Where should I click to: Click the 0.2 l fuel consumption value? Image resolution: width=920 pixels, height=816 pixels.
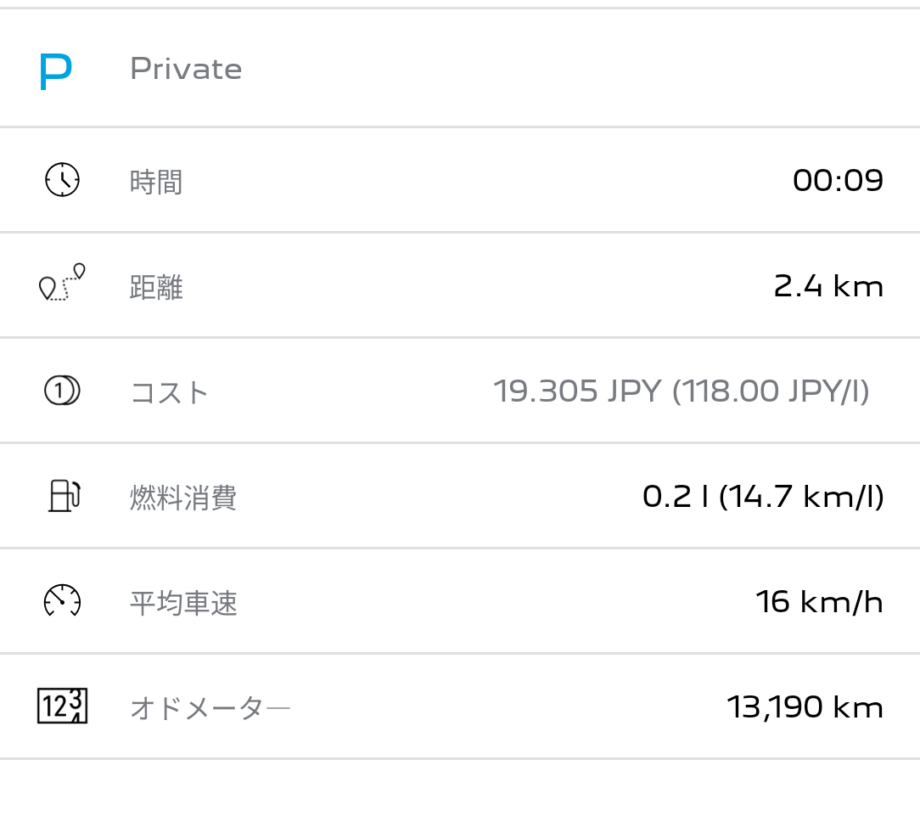763,497
